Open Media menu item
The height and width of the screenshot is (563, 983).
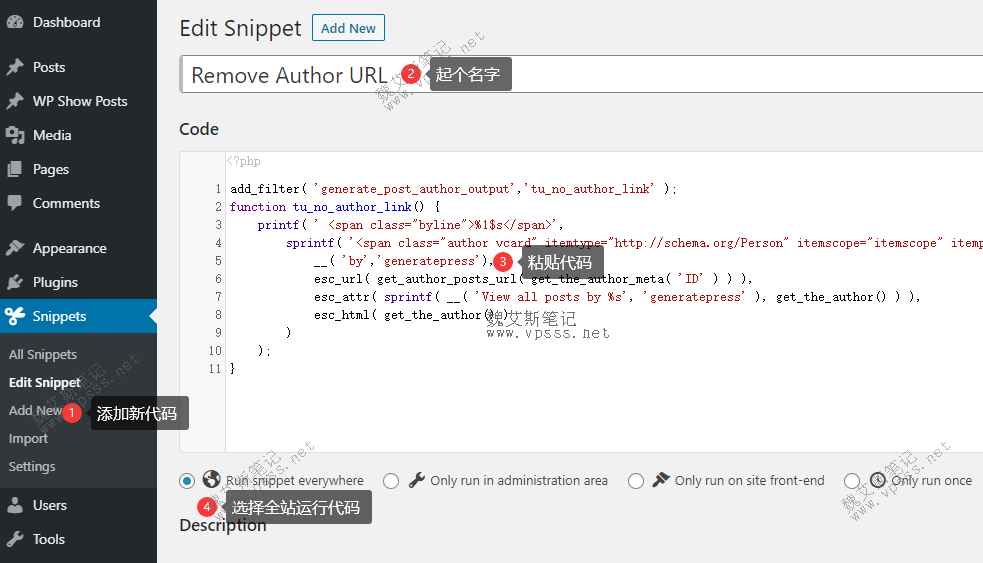pyautogui.click(x=78, y=135)
